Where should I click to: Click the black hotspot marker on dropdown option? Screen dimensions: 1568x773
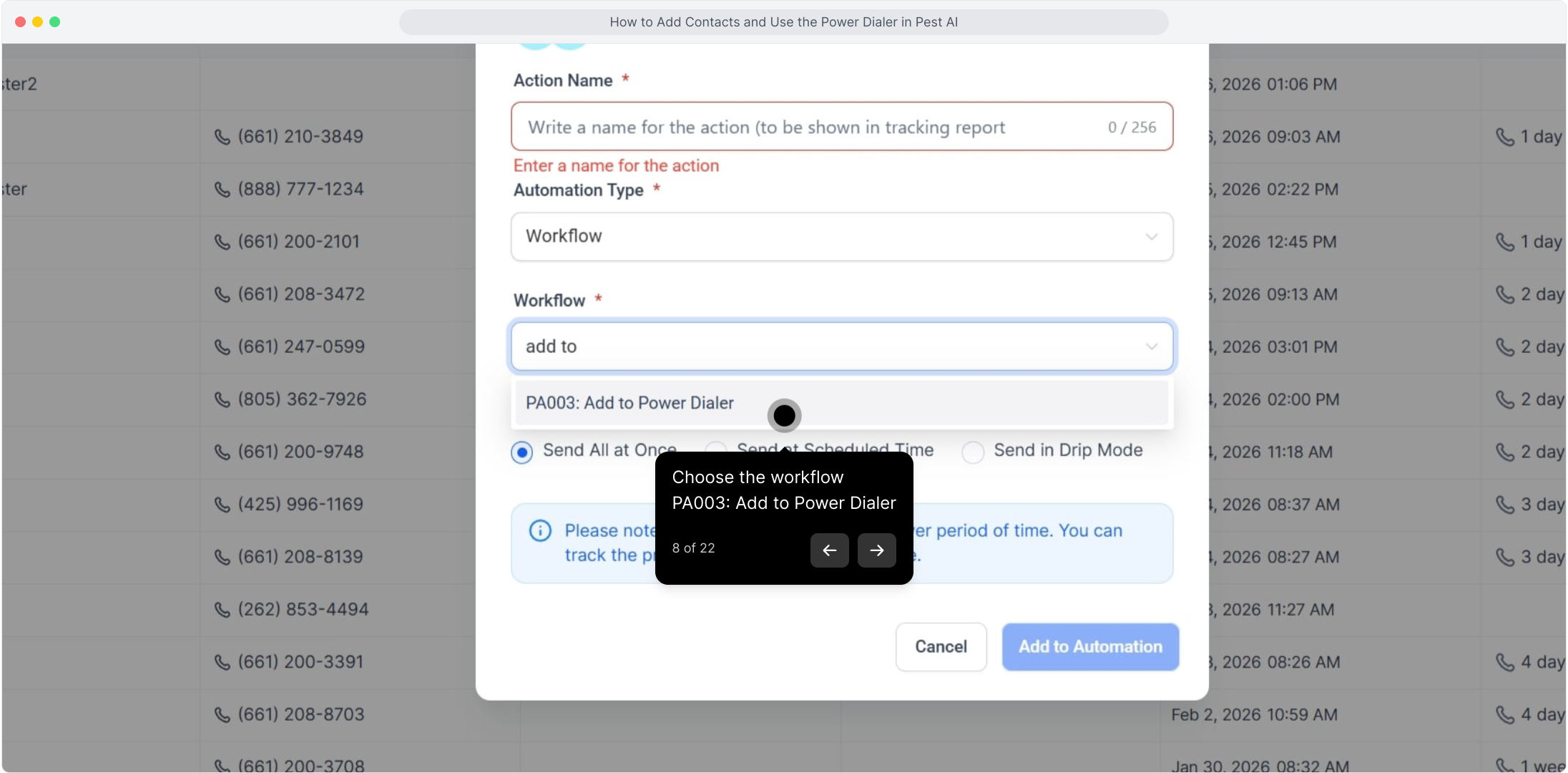[x=784, y=415]
